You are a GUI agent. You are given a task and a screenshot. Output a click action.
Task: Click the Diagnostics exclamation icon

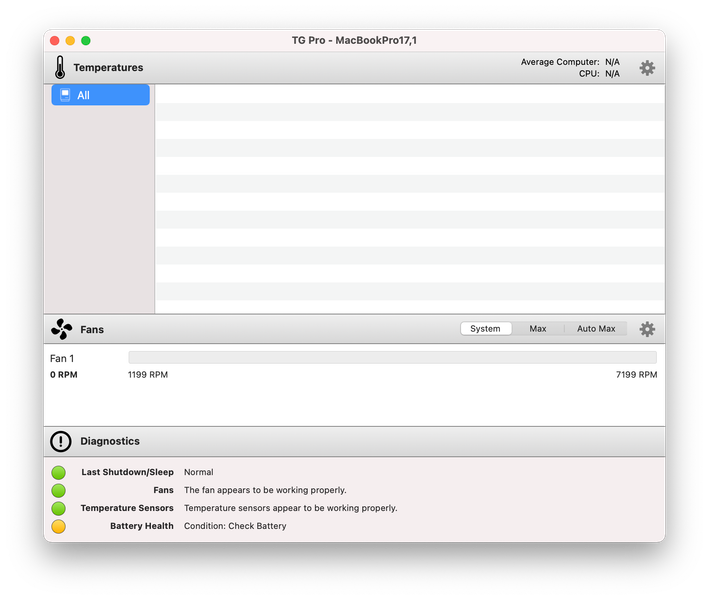point(61,441)
